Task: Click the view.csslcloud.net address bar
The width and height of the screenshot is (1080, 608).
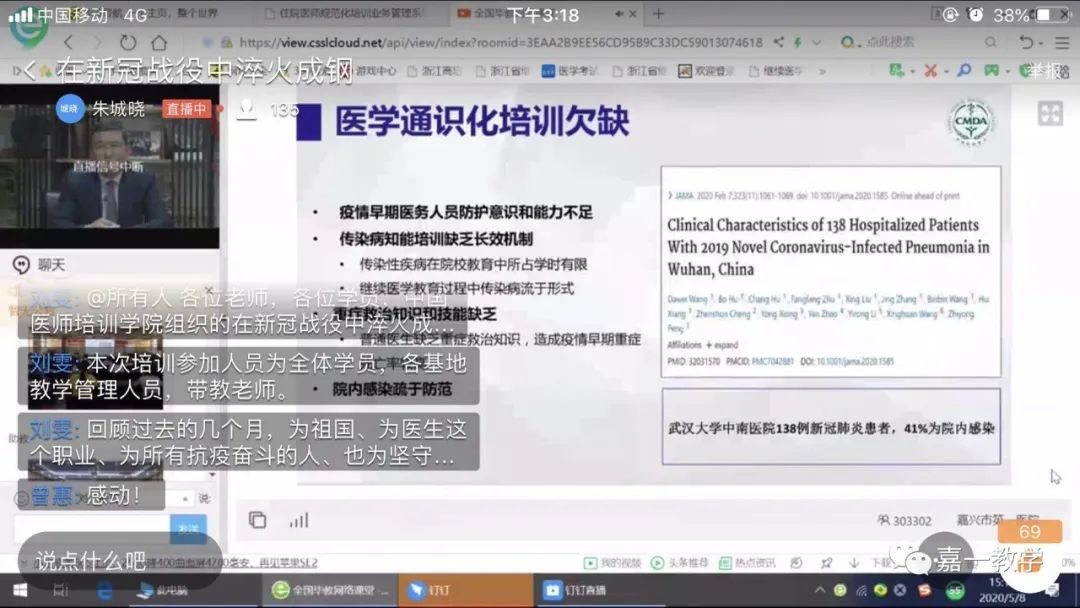Action: point(500,43)
